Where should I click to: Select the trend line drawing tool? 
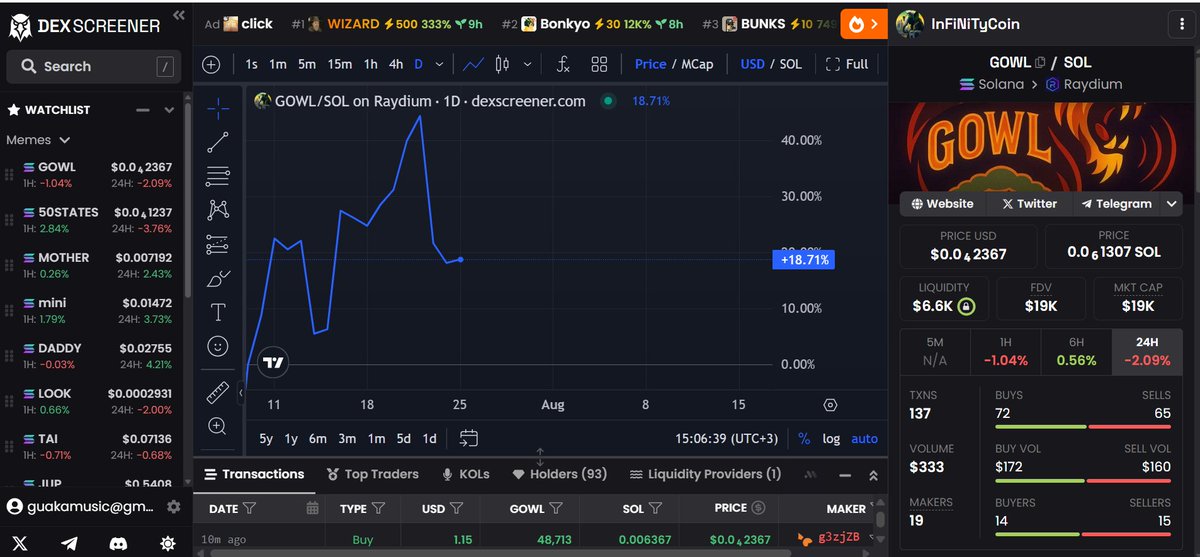click(217, 142)
